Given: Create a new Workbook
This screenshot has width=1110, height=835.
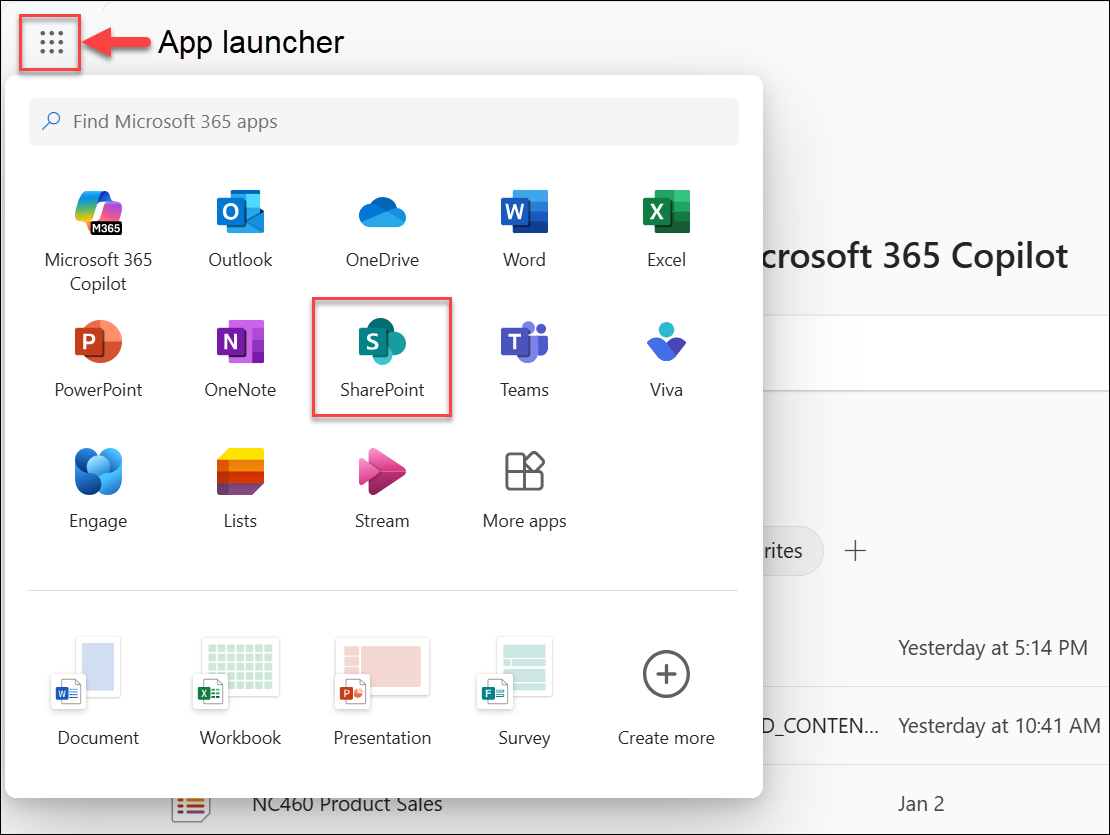Looking at the screenshot, I should 240,690.
